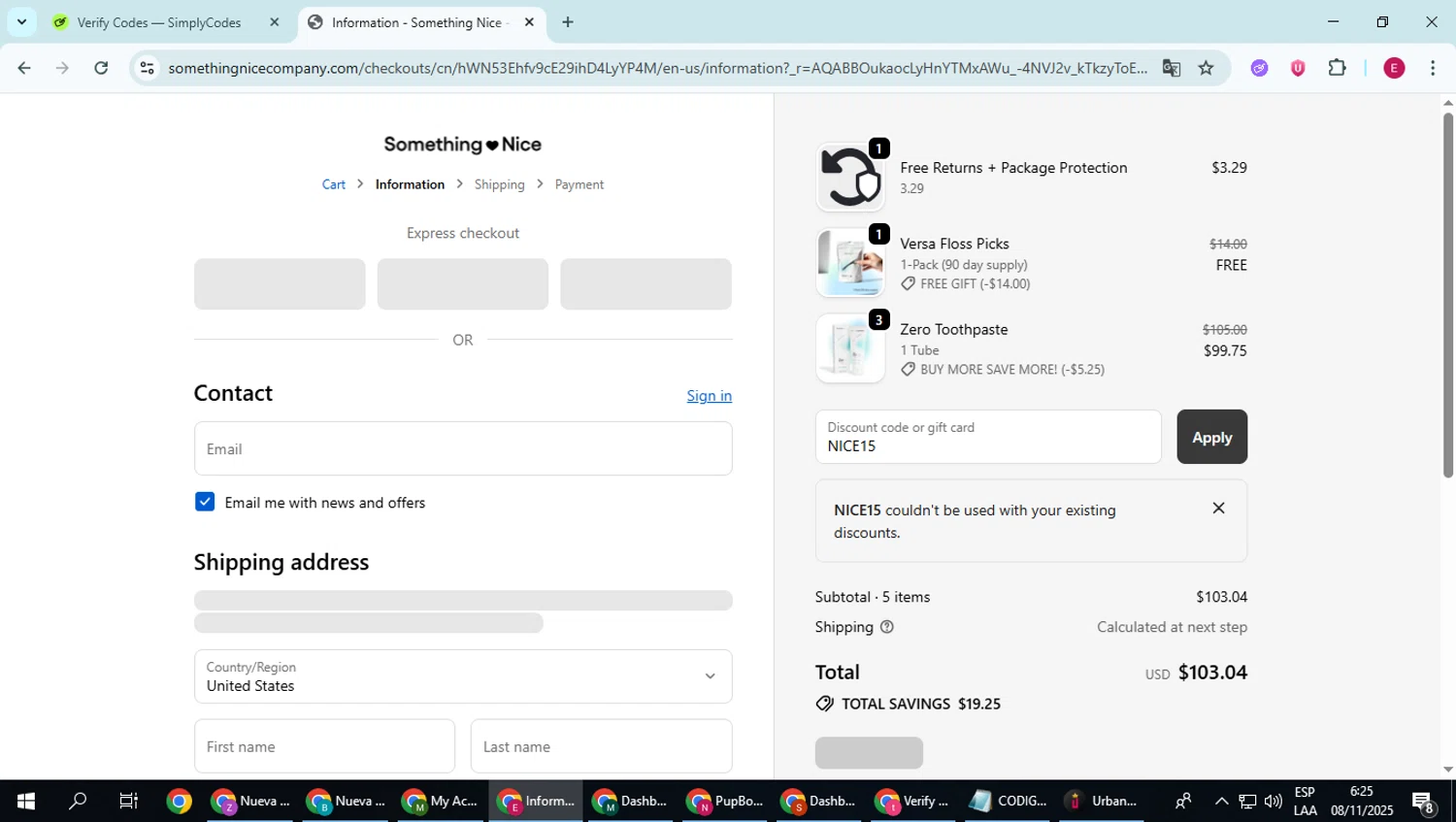Focus the Email input field
Screen dimensions: 1456x822
tap(463, 448)
